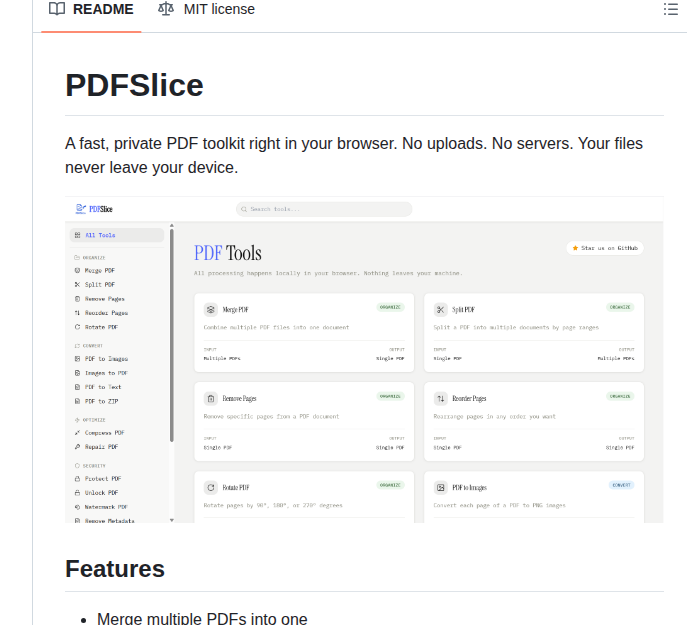
Task: Click the sidebar PDF to Text icon
Action: 78,387
